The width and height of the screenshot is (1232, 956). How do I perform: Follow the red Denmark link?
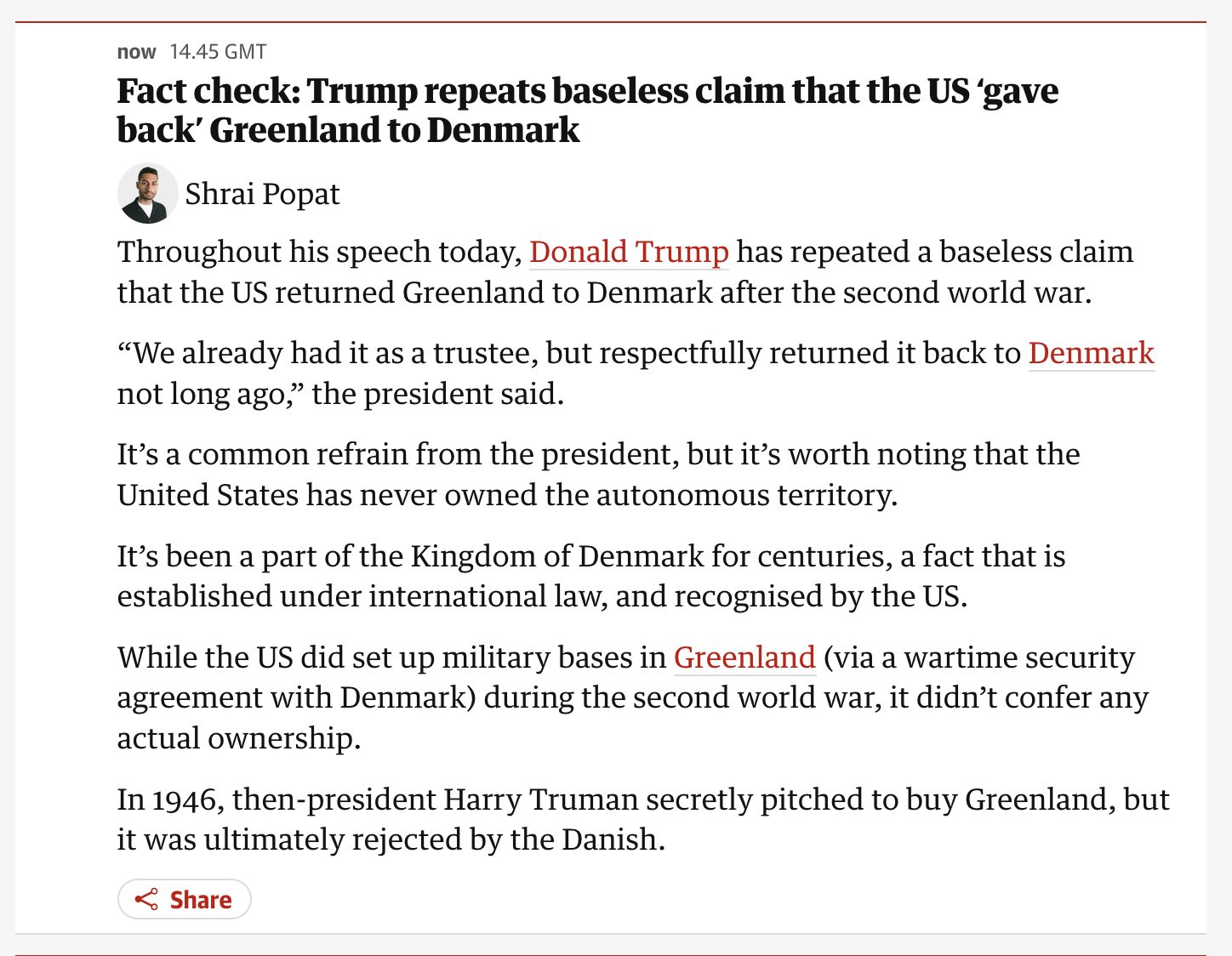coord(1091,353)
